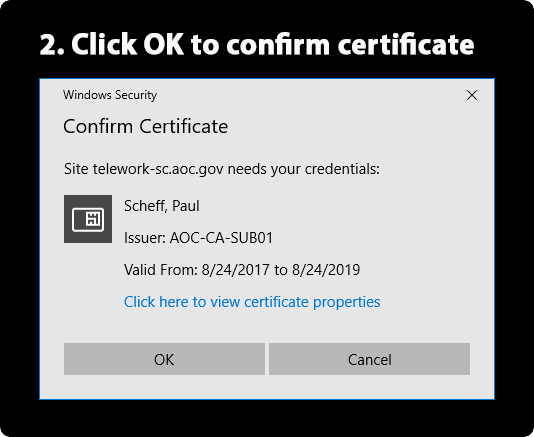Screen dimensions: 534x437
Task: Click the step 2 instruction headline
Action: point(257,45)
